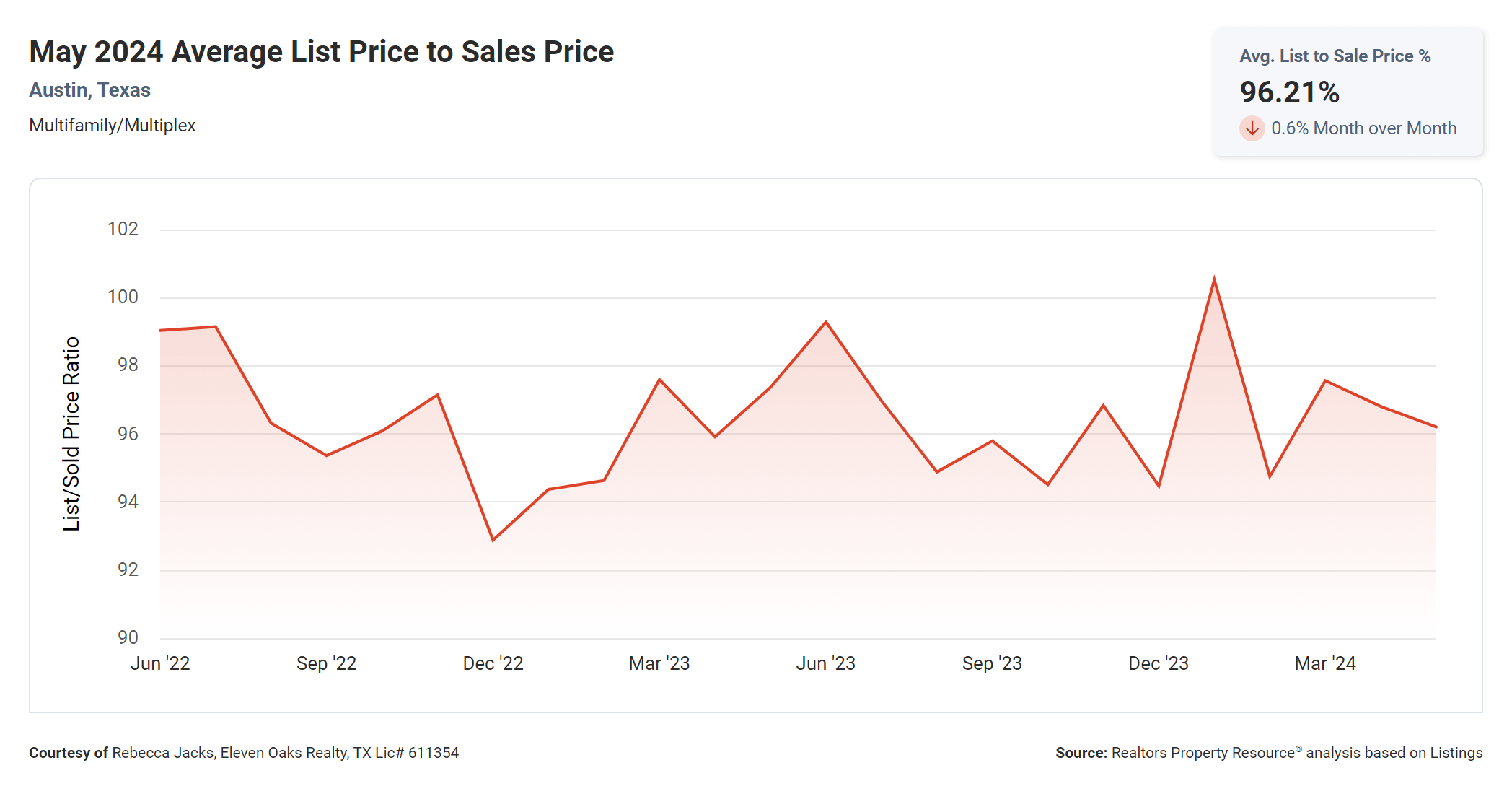Viewport: 1512px width, 794px height.
Task: Click the lowest dip on the line chart
Action: [x=493, y=540]
